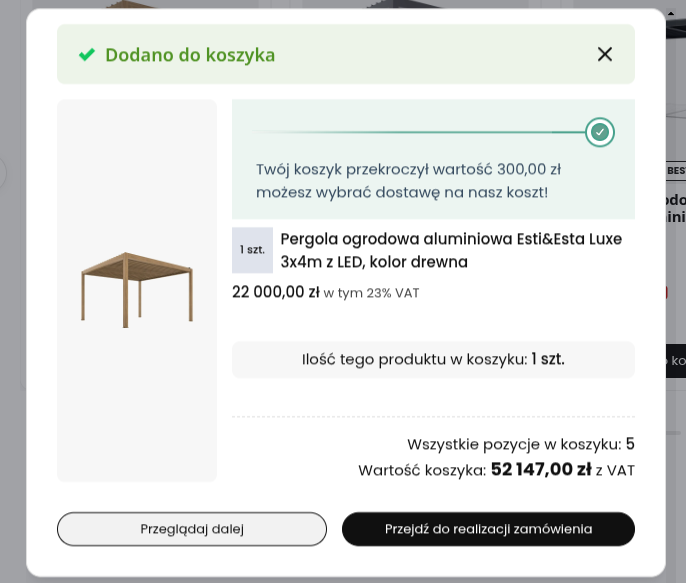Select Przeglądaj dalej to continue shopping

pos(192,529)
